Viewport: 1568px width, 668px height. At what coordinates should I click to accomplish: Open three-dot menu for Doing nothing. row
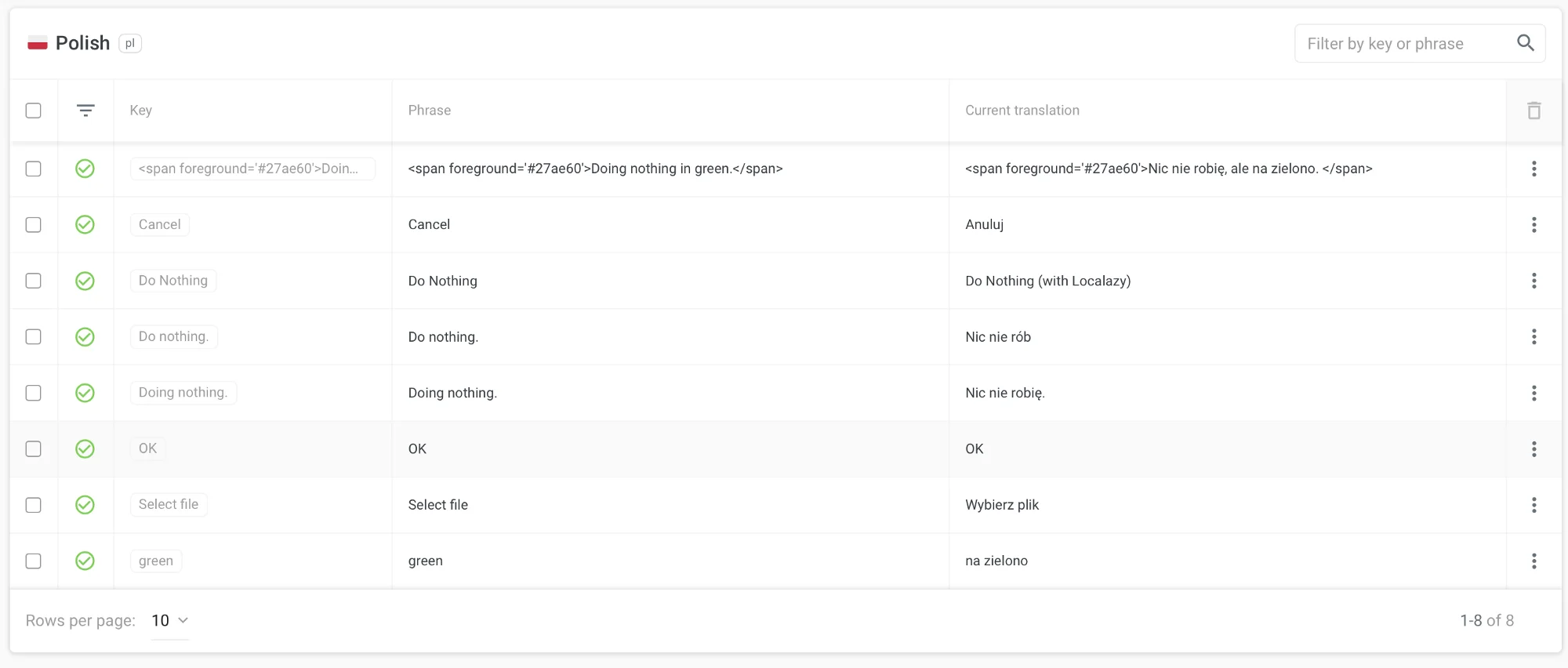(x=1534, y=393)
